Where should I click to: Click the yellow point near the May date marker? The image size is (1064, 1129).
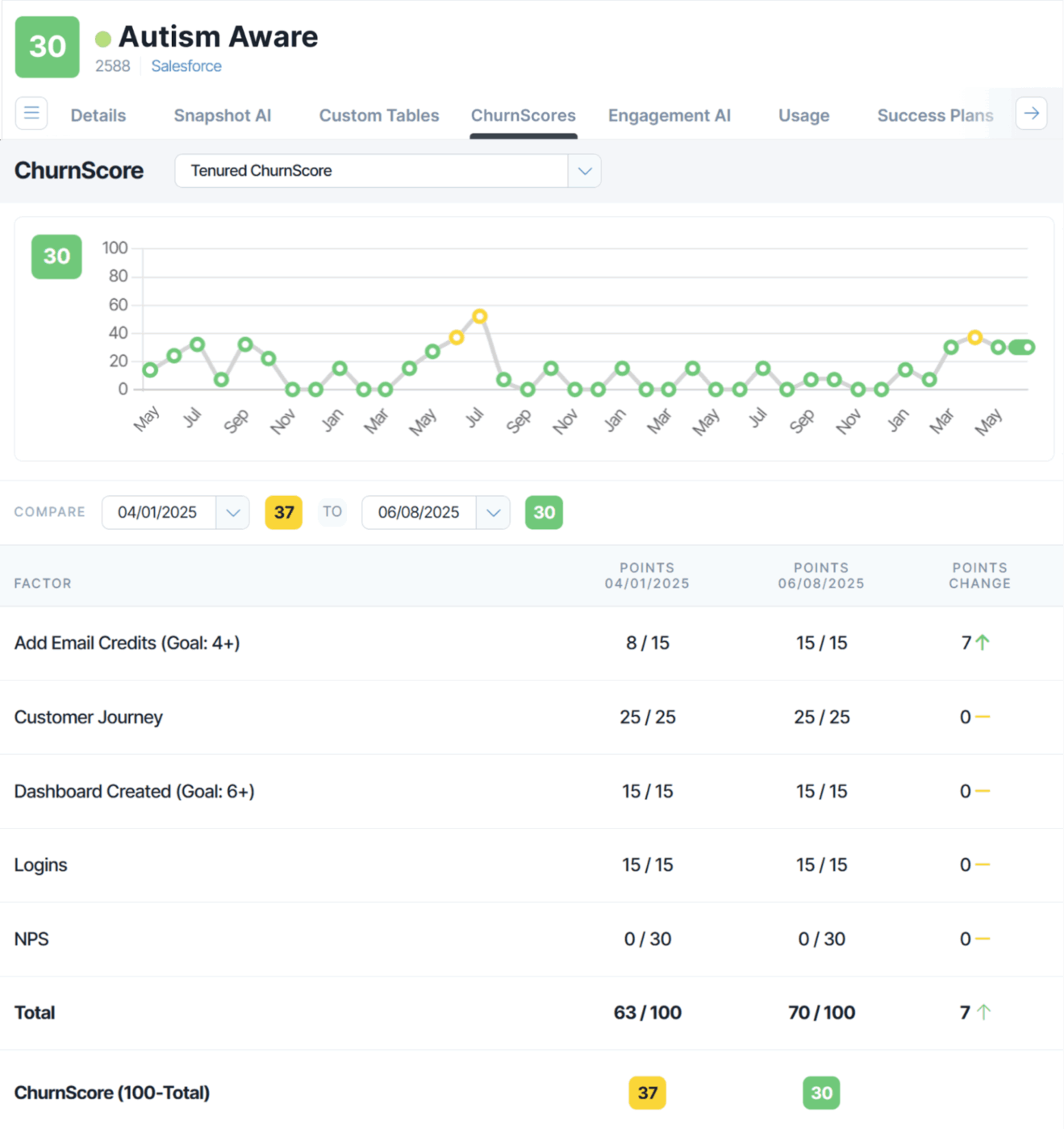[975, 337]
